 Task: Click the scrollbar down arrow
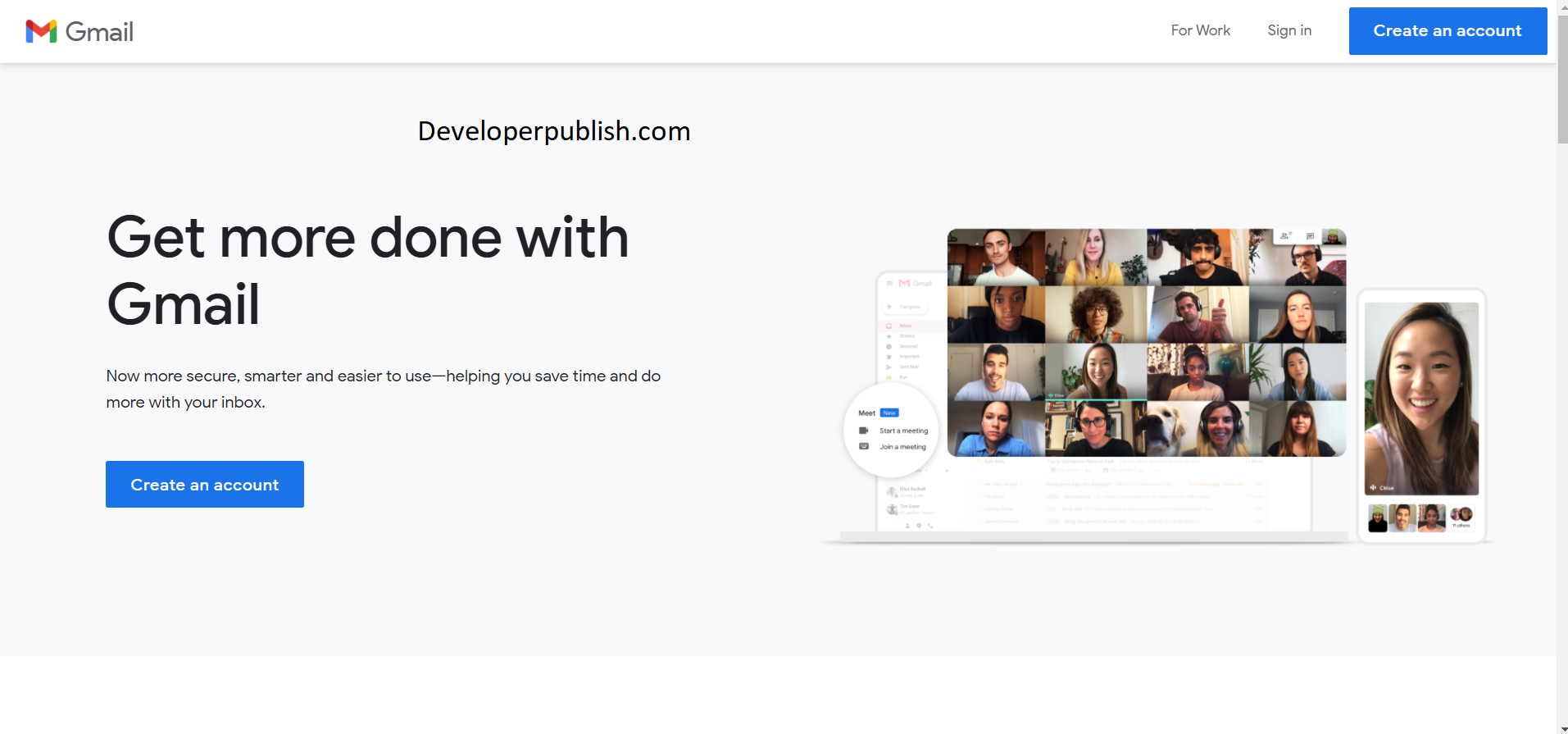click(1562, 728)
